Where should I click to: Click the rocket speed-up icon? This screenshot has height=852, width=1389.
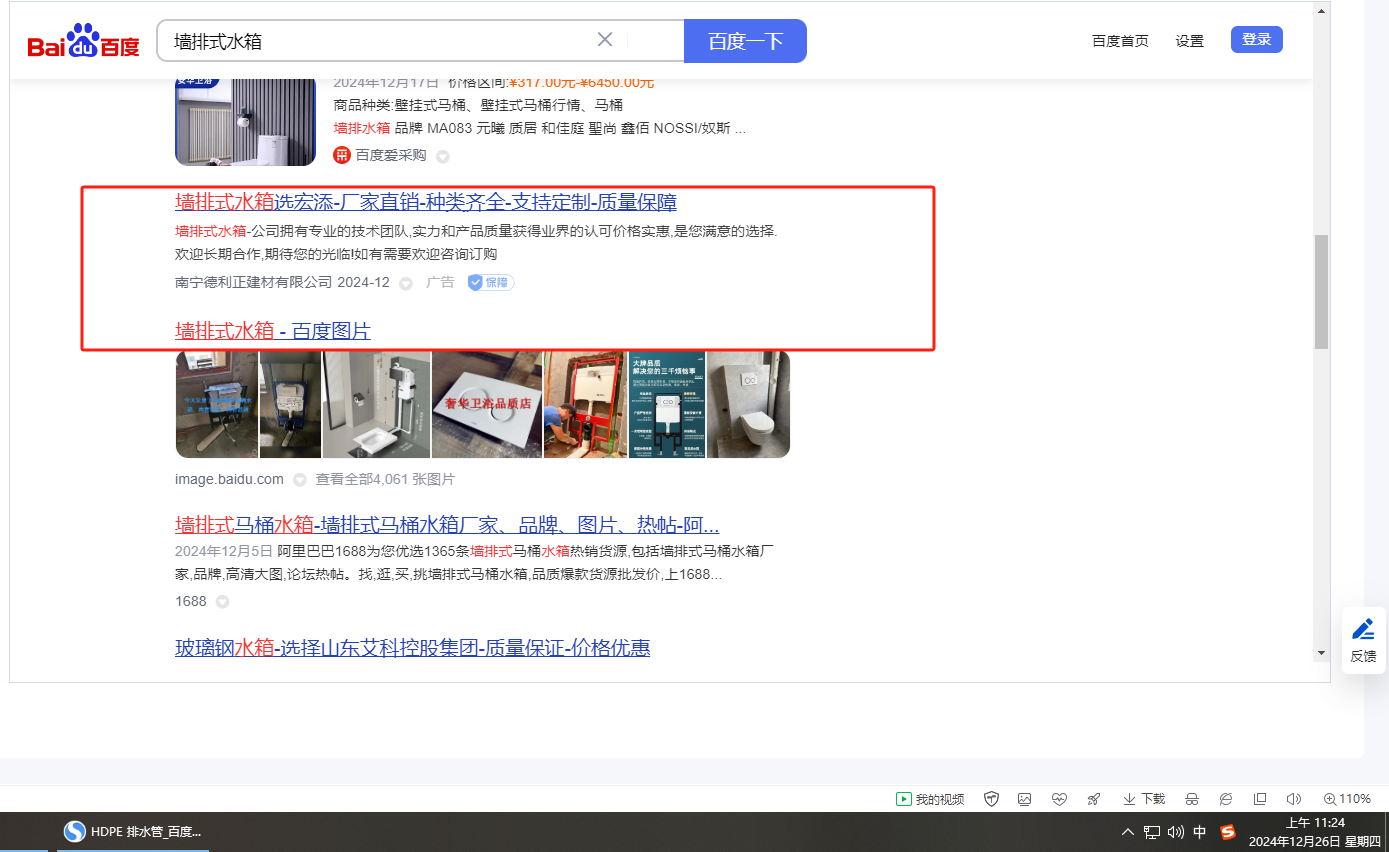(x=1094, y=799)
